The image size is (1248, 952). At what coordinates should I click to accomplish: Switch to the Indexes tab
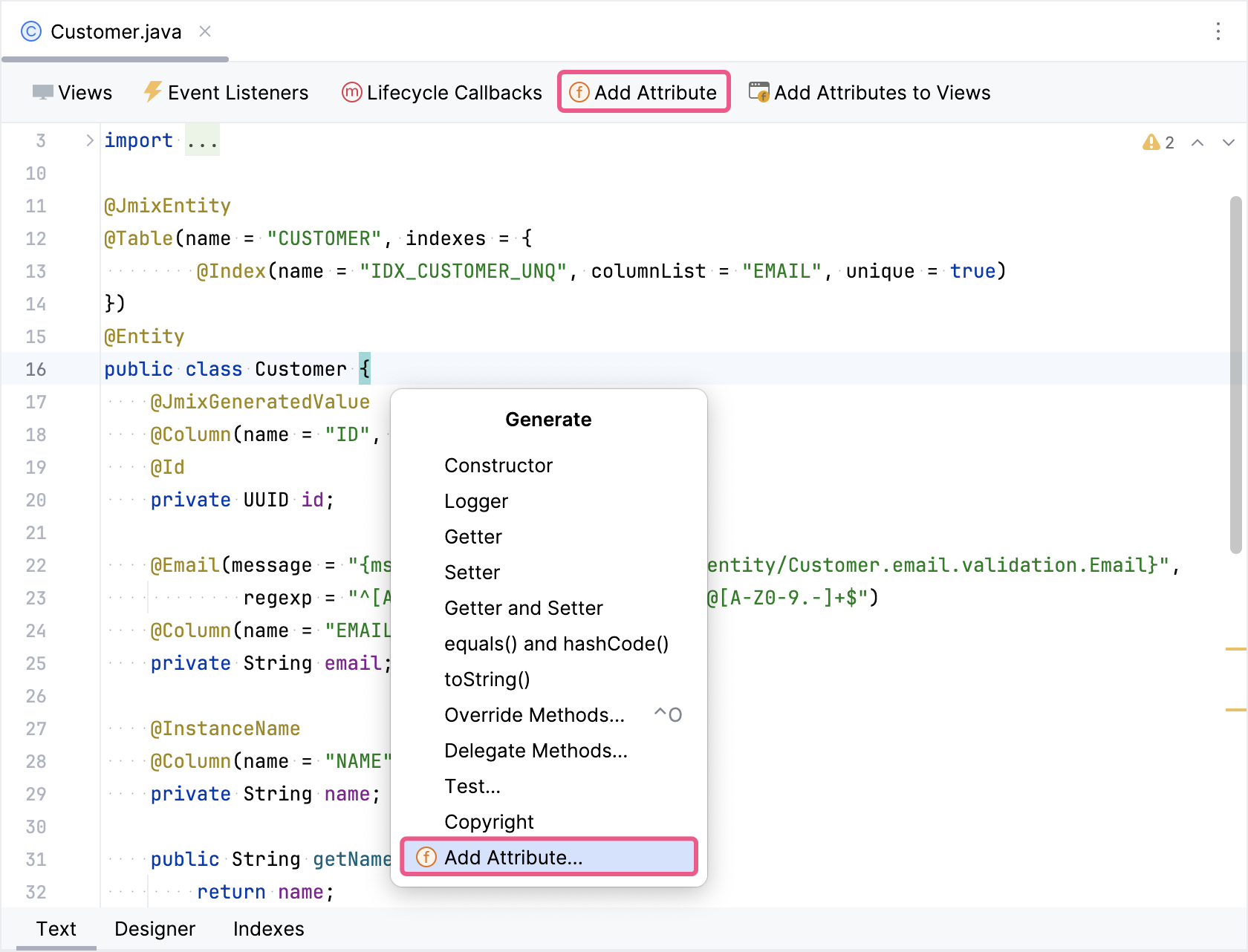point(268,929)
